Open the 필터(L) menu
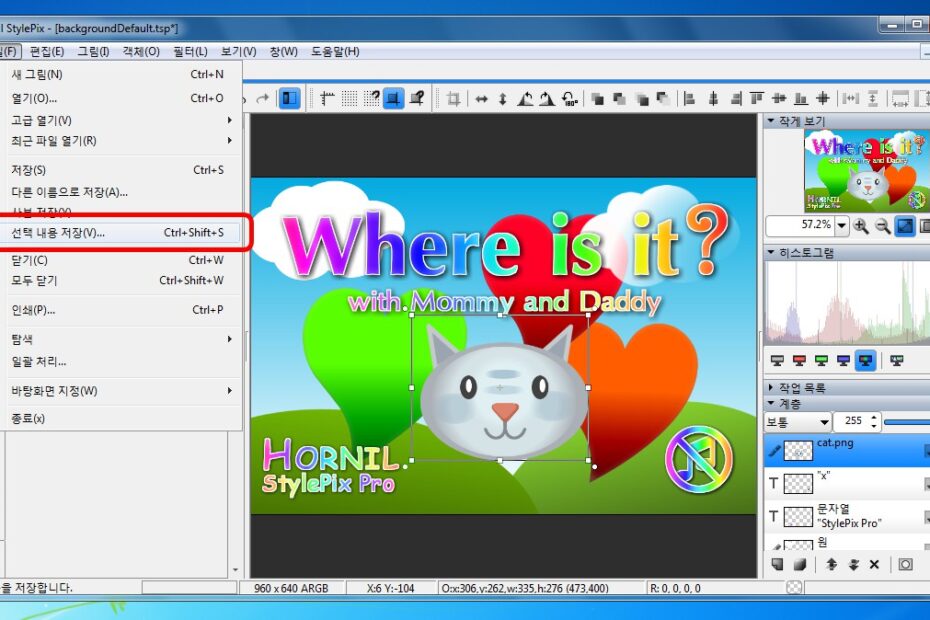This screenshot has height=620, width=930. [x=190, y=52]
